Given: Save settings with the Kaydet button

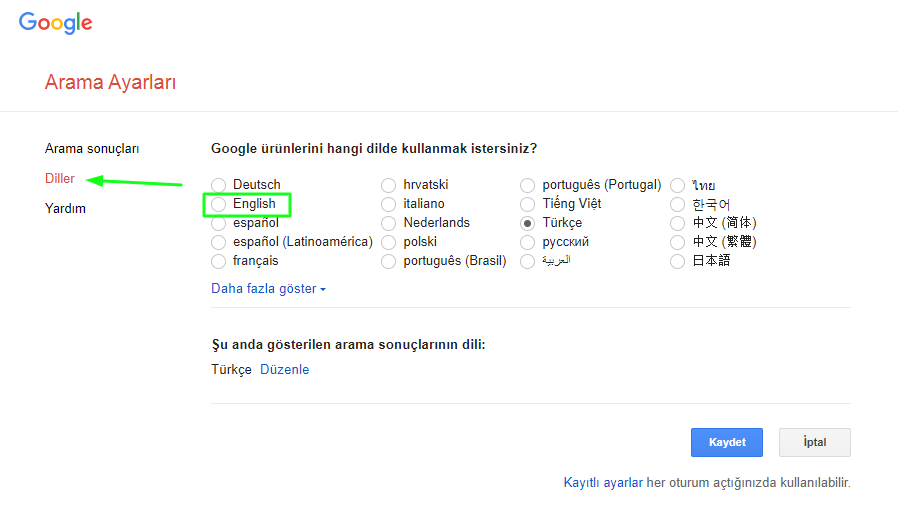Looking at the screenshot, I should coord(727,443).
